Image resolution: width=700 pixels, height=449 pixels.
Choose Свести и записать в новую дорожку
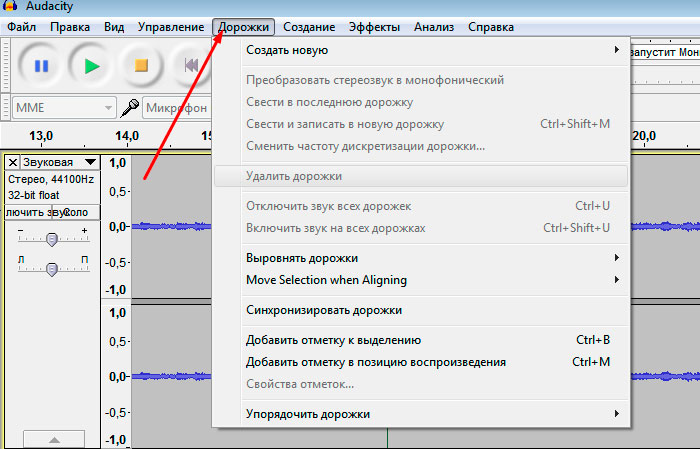(x=421, y=124)
